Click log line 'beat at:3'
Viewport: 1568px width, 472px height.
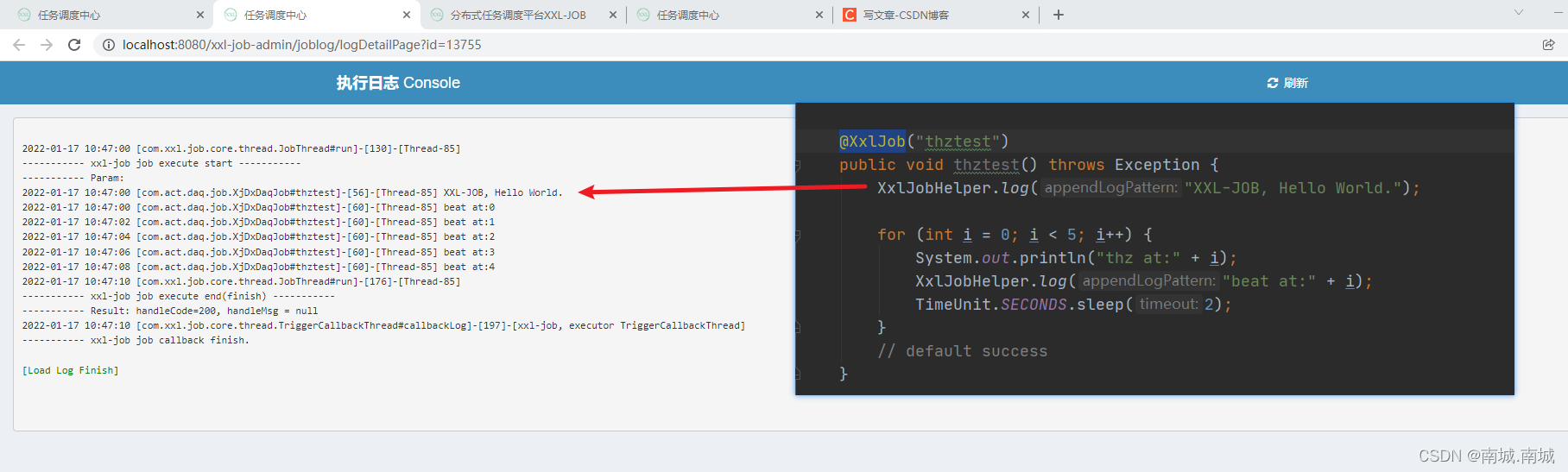point(258,252)
